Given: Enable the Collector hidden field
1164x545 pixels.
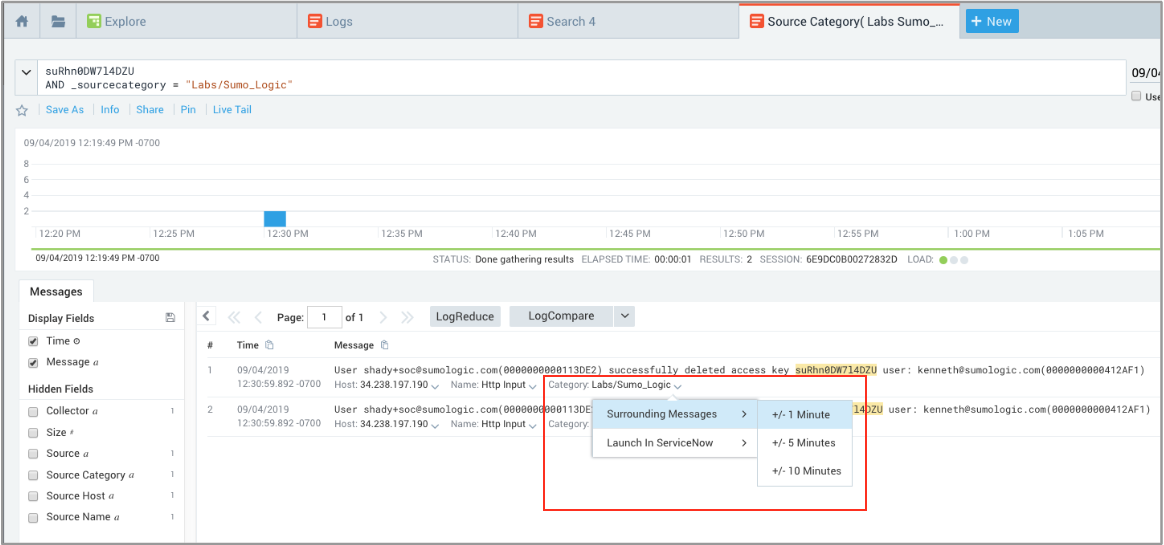Looking at the screenshot, I should (34, 411).
